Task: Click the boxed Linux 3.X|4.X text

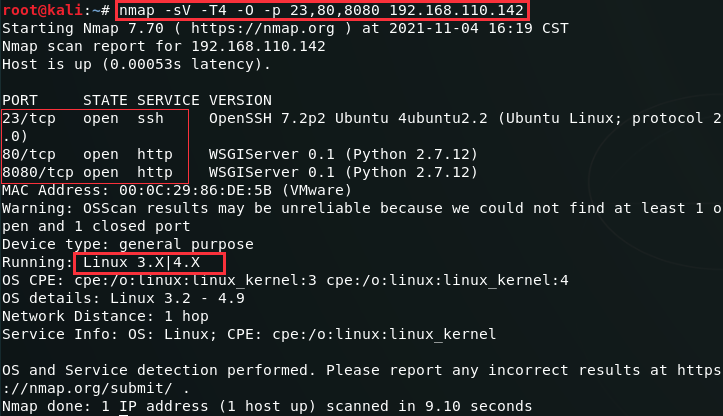Action: [x=141, y=262]
